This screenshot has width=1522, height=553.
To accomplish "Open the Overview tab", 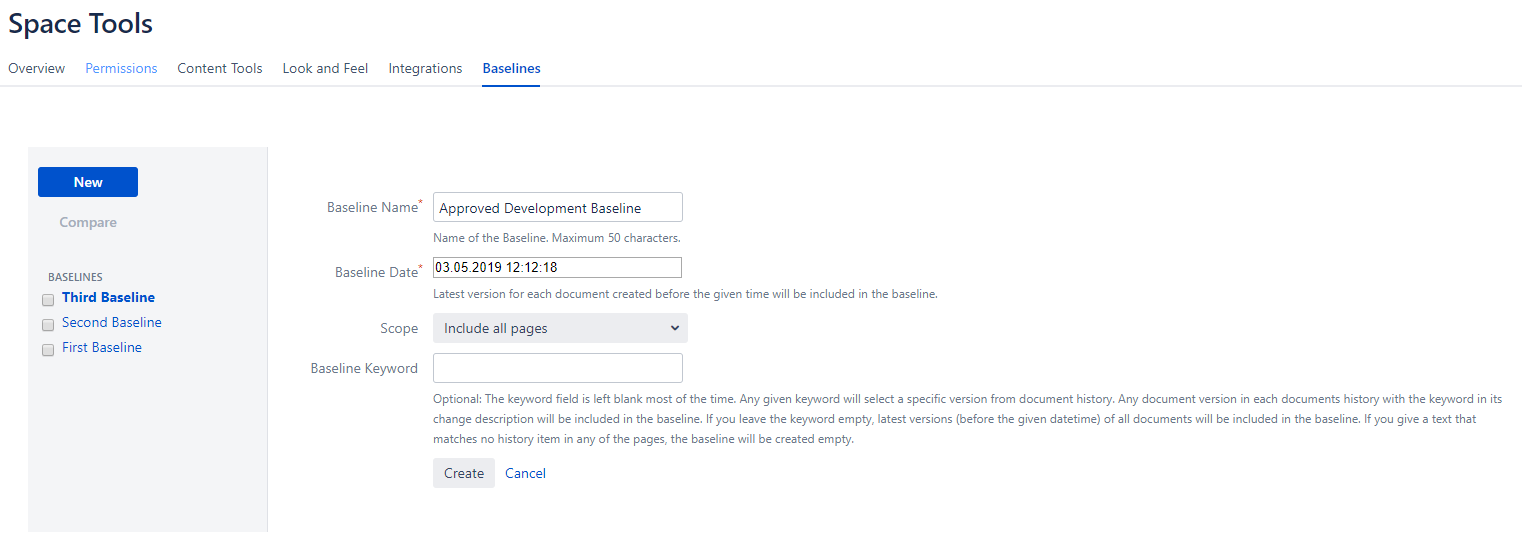I will 36,68.
